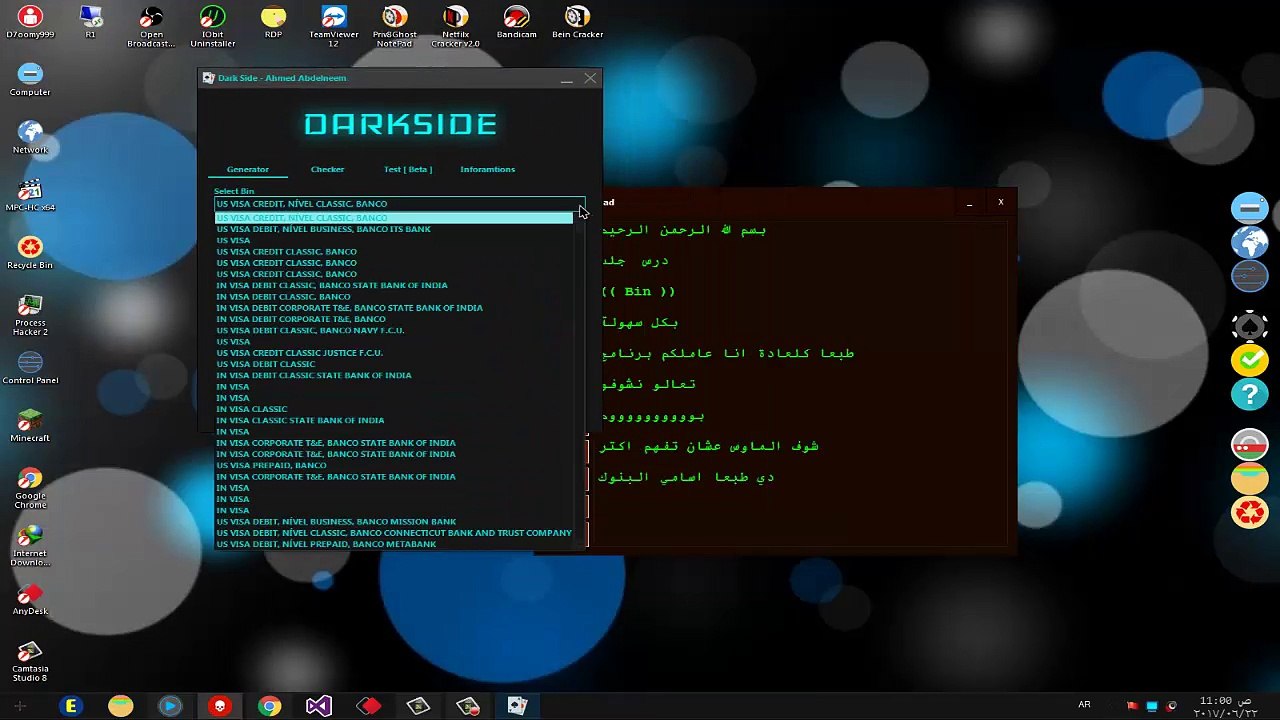This screenshot has height=720, width=1280.
Task: Click the question mark dock icon
Action: pos(1250,394)
